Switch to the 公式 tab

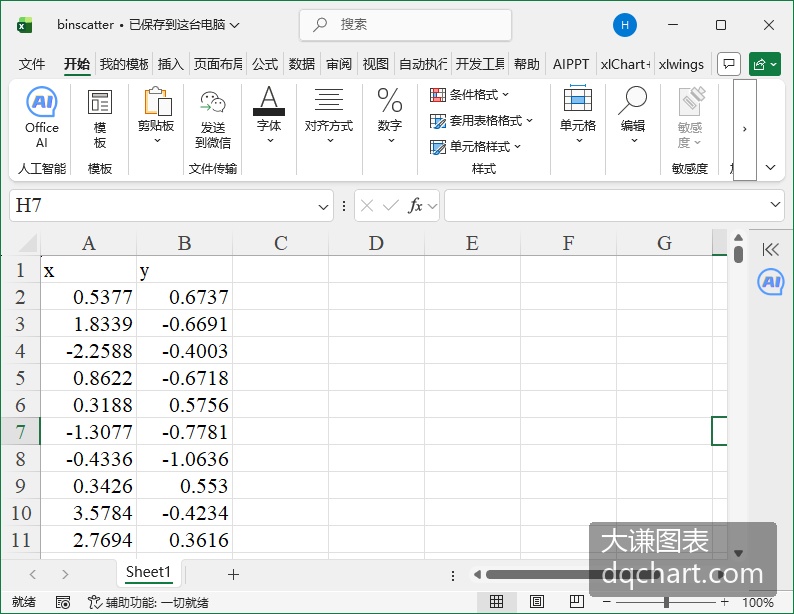click(x=265, y=64)
